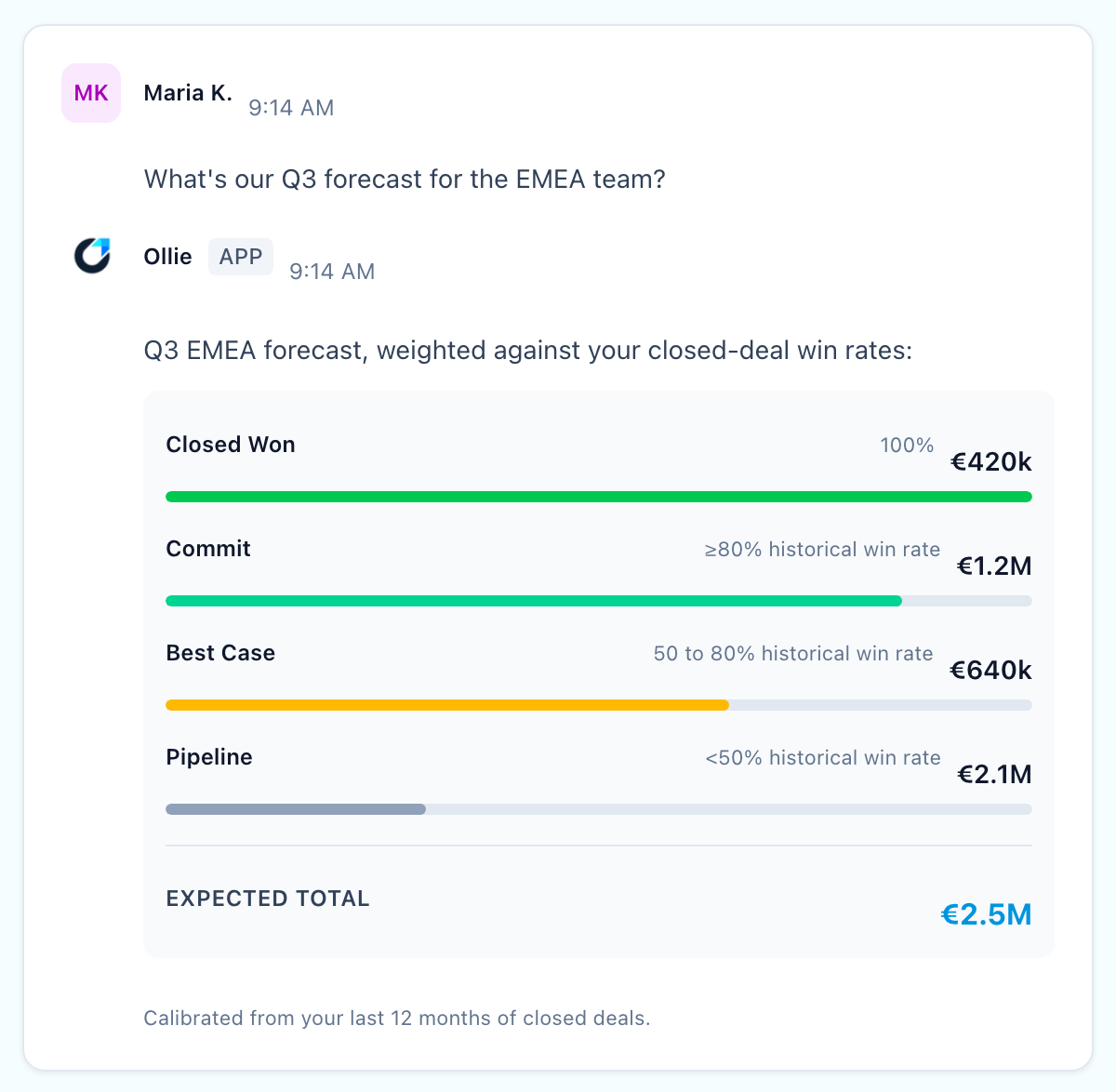1116x1092 pixels.
Task: Click the green Closed Won progress bar
Action: (x=599, y=497)
